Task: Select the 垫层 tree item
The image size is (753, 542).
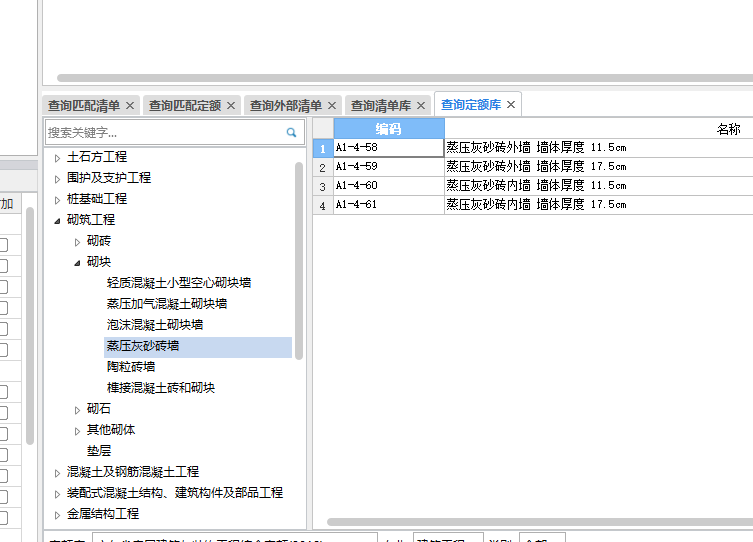Action: [99, 451]
